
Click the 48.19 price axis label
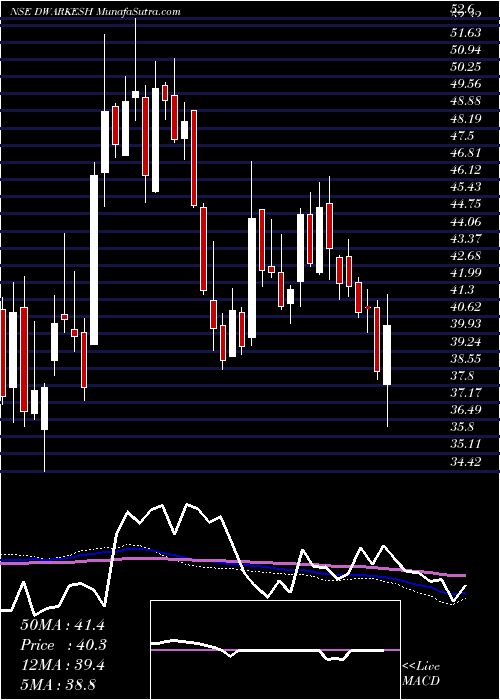(466, 119)
